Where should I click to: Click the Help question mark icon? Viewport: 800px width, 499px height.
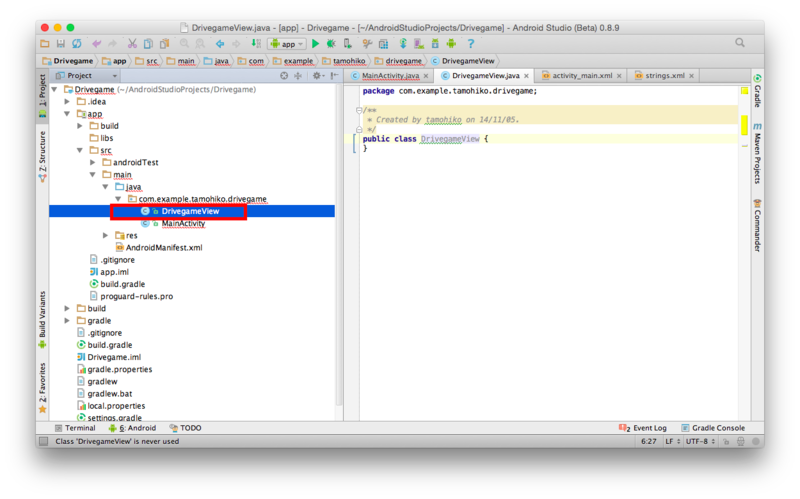(471, 44)
